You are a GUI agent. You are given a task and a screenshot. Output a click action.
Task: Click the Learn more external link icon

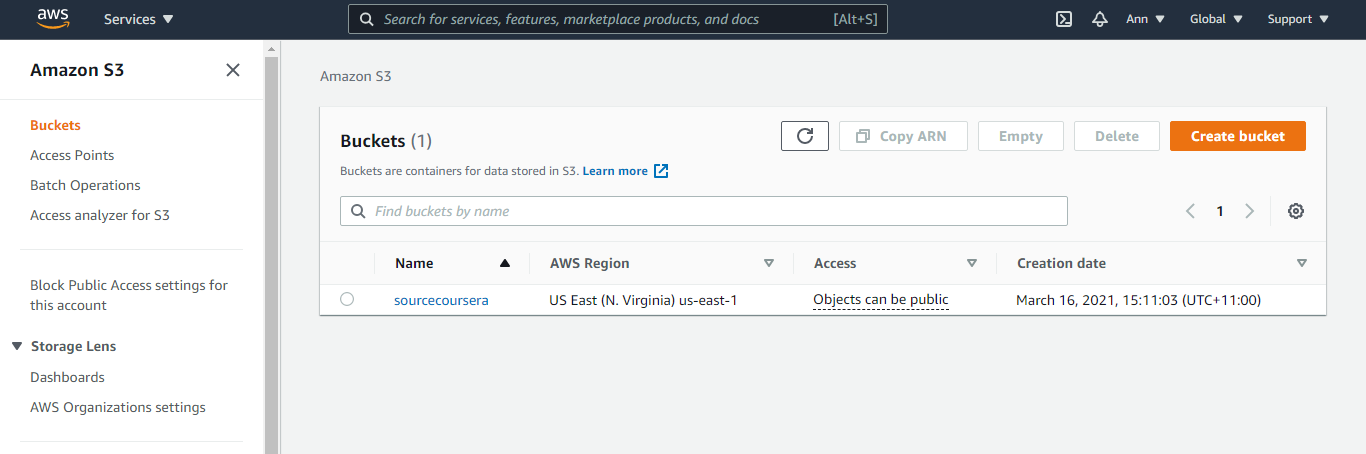pos(661,171)
